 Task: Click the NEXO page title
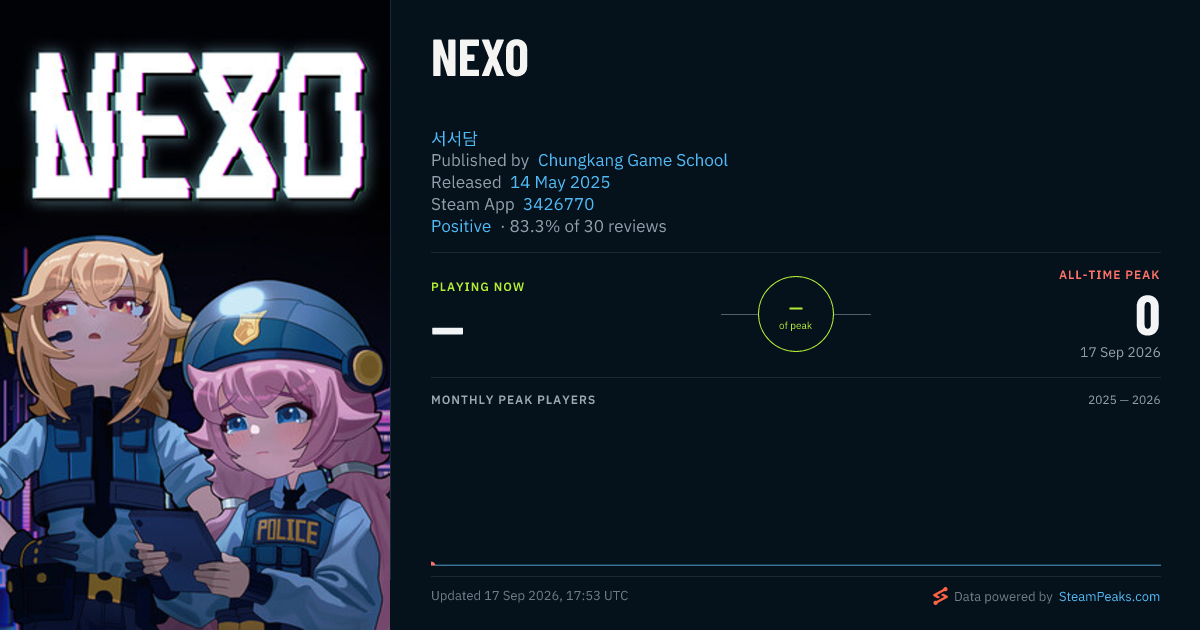coord(480,59)
